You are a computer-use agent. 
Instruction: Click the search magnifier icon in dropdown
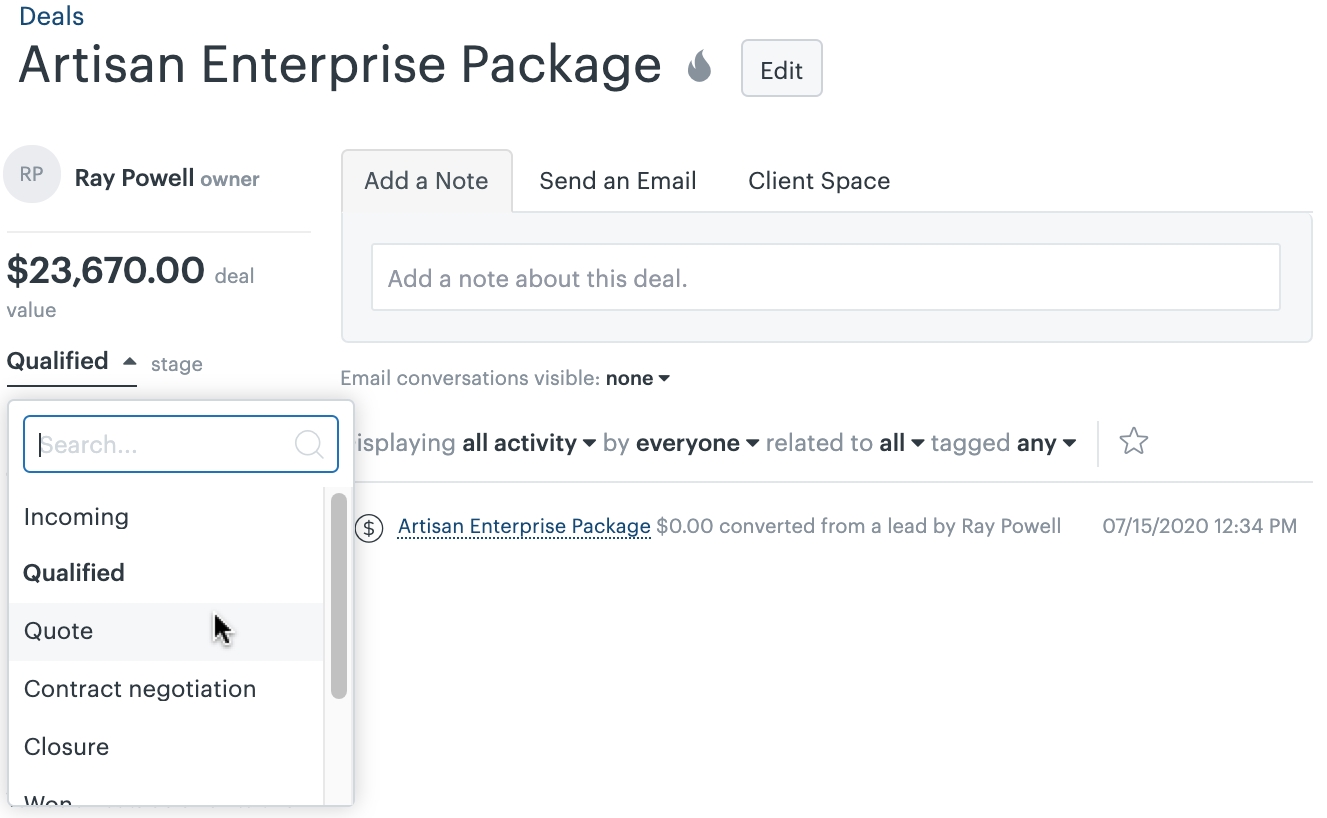point(309,444)
